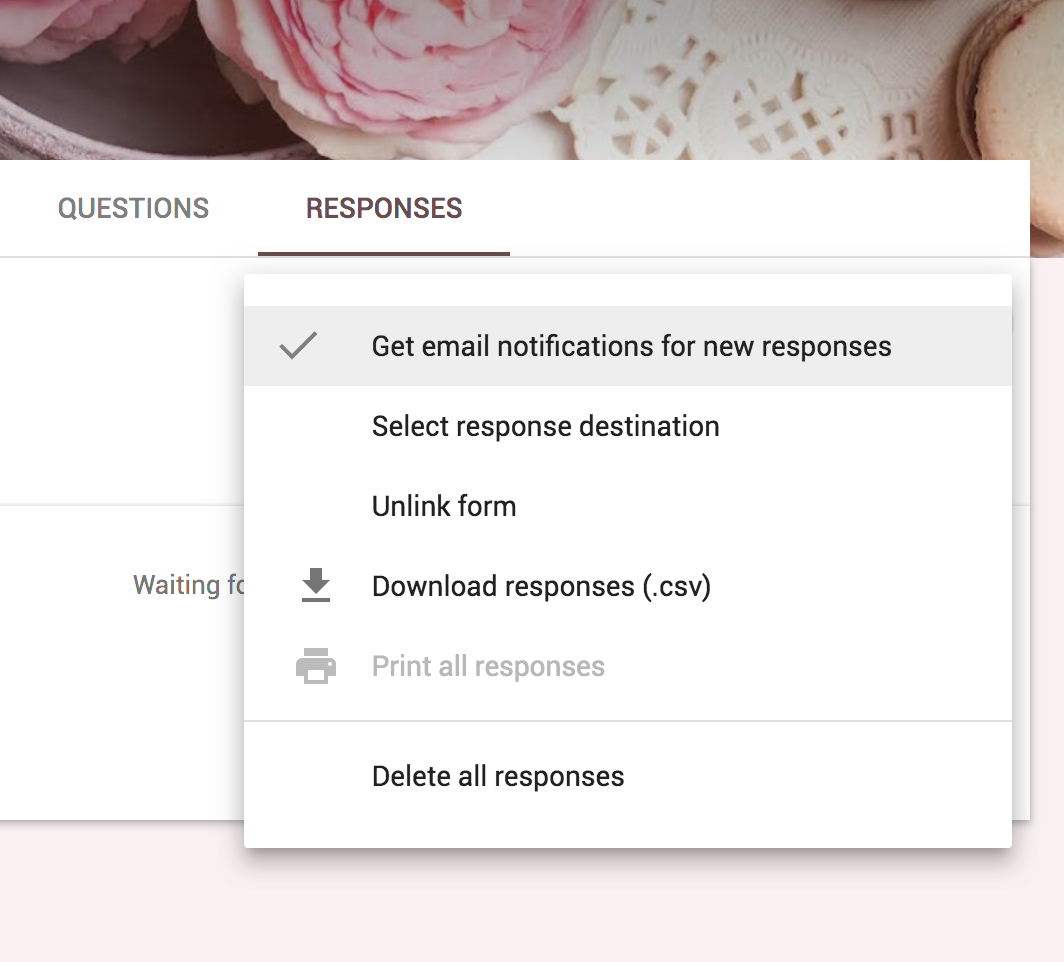Select Unlink form from the menu
The height and width of the screenshot is (962, 1064).
444,506
